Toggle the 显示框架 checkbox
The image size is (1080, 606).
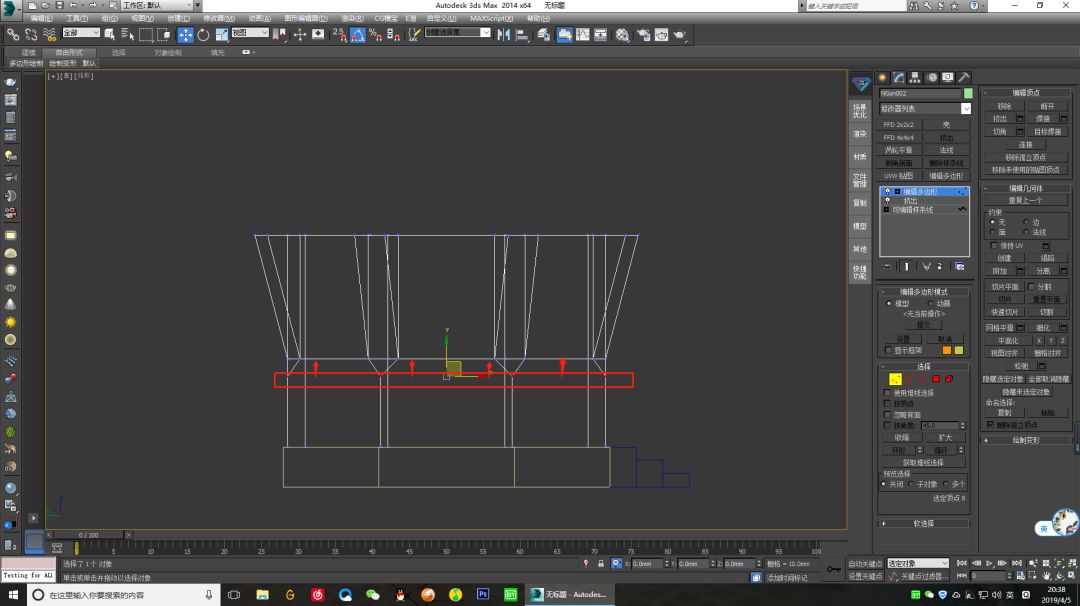[888, 351]
